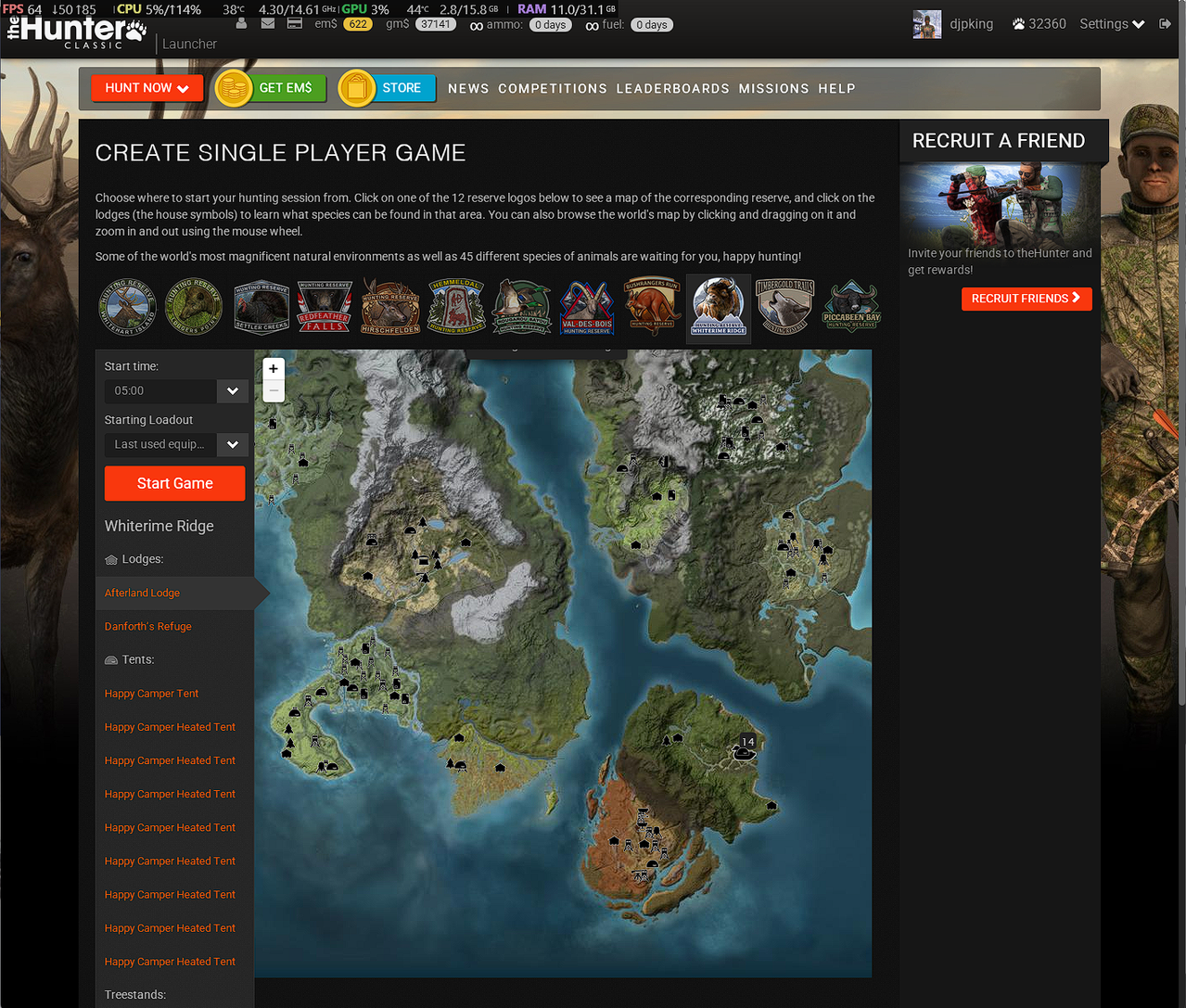Select the Bushrangers Run kangaroo logo
The width and height of the screenshot is (1186, 1008).
click(x=653, y=307)
